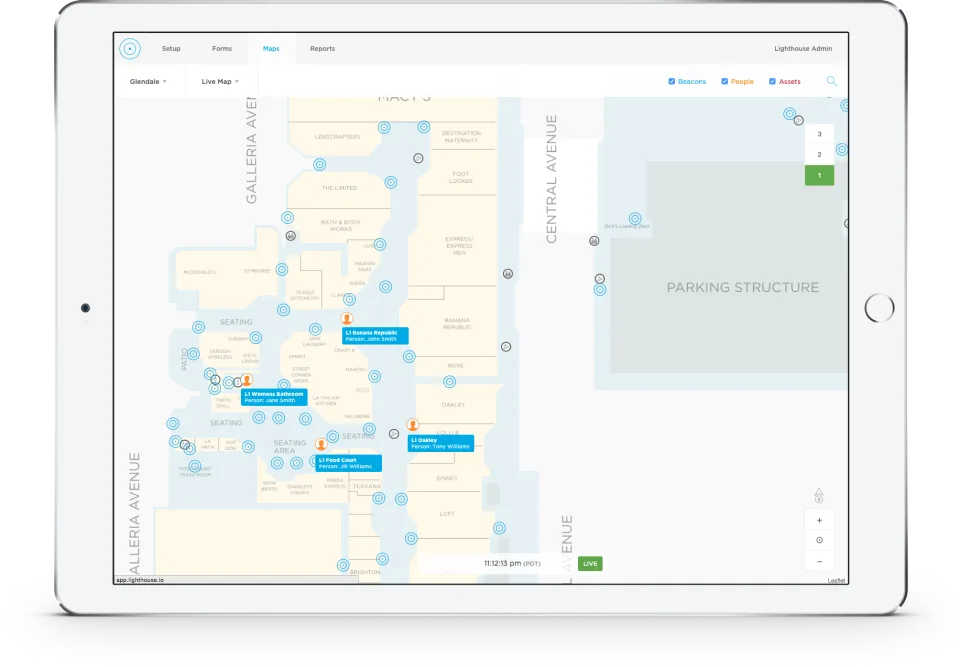Switch to the Maps tab
This screenshot has width=960, height=667.
(271, 48)
